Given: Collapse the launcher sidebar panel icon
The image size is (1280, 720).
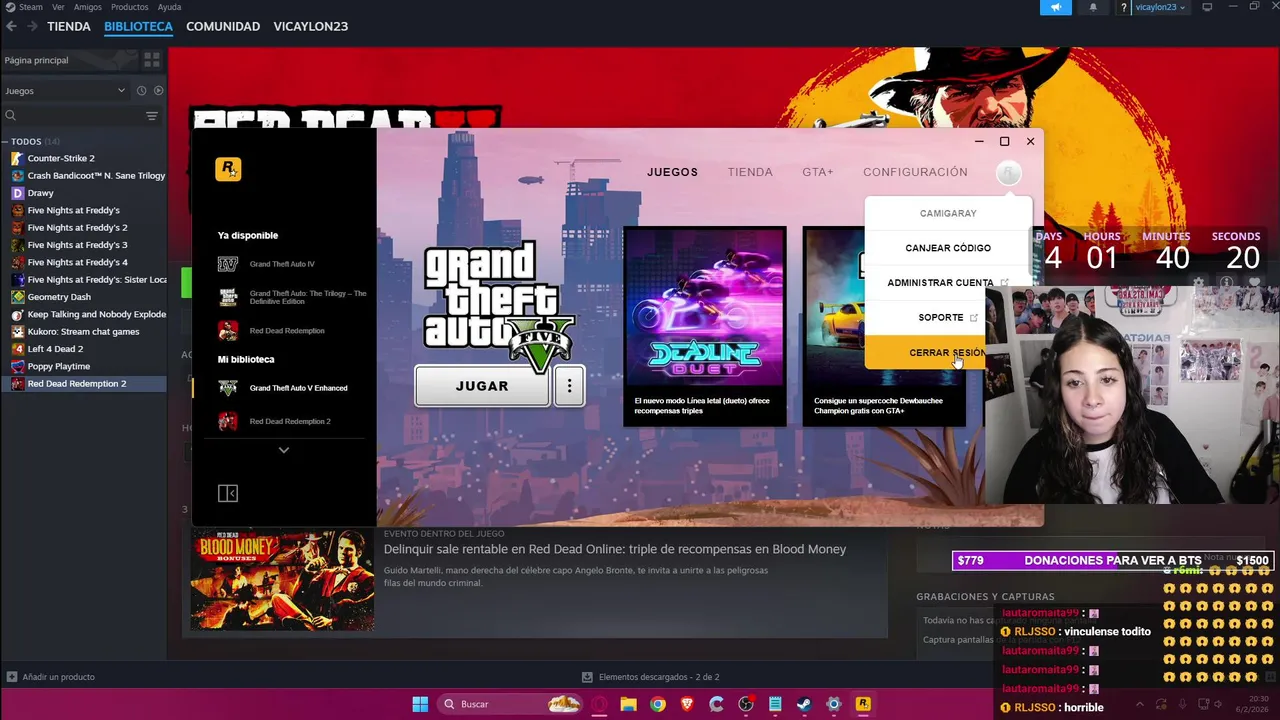Looking at the screenshot, I should (228, 493).
